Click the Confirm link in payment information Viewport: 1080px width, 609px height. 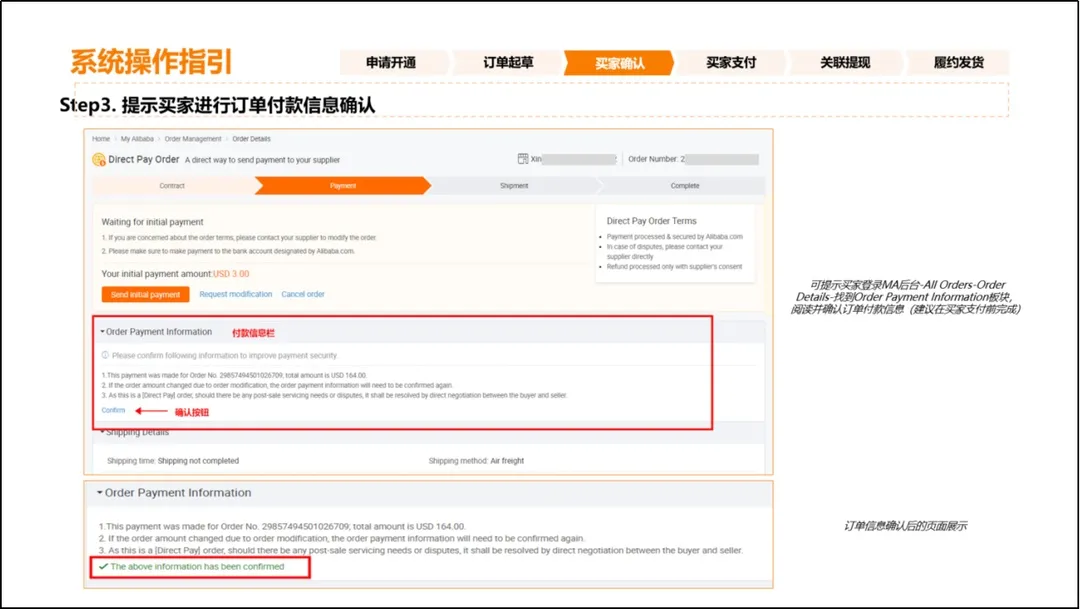pyautogui.click(x=113, y=411)
